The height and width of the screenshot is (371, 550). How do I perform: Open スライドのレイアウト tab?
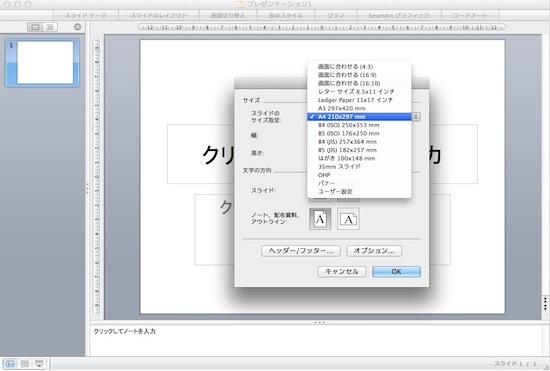pyautogui.click(x=159, y=15)
